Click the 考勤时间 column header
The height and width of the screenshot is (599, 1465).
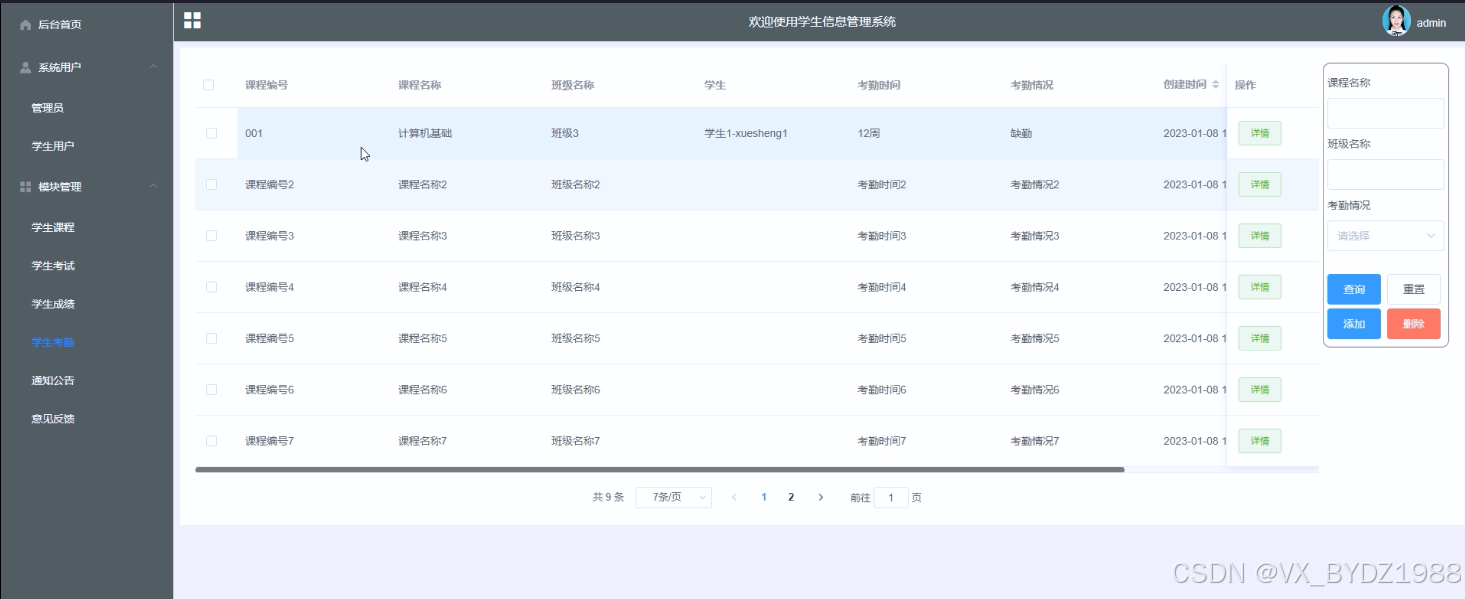coord(879,85)
